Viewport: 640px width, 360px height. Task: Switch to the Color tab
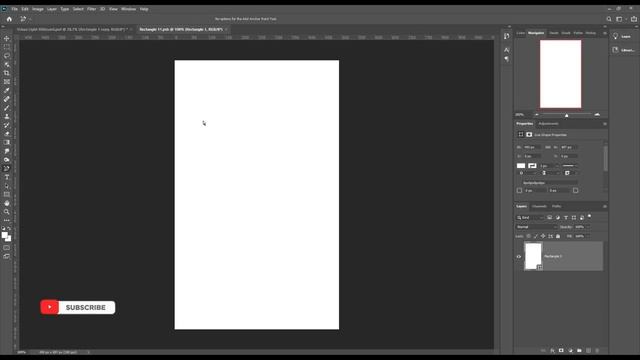[x=521, y=33]
